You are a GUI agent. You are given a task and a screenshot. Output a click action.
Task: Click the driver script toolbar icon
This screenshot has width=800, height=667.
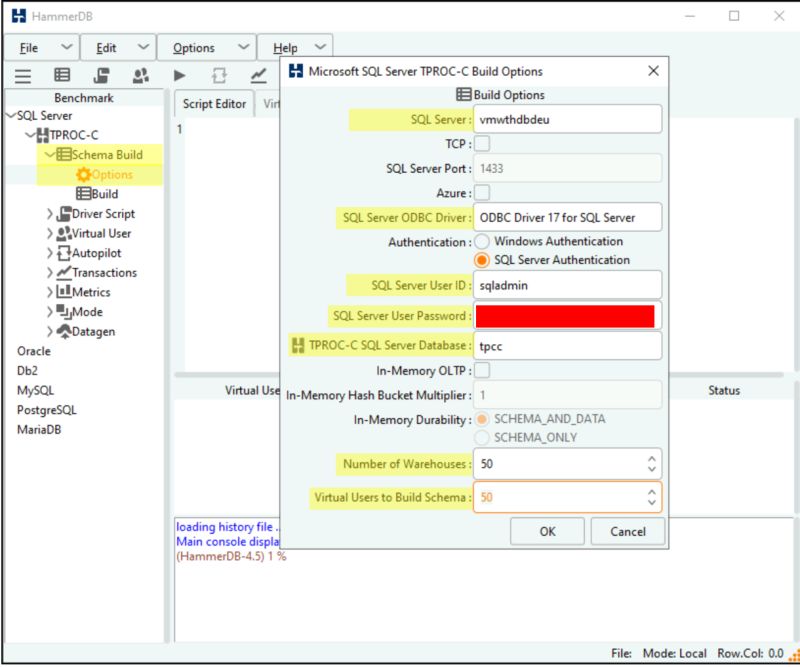101,76
